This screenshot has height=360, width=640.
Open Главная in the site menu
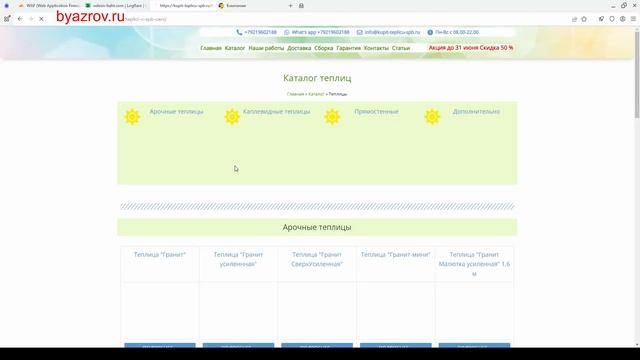(x=211, y=48)
